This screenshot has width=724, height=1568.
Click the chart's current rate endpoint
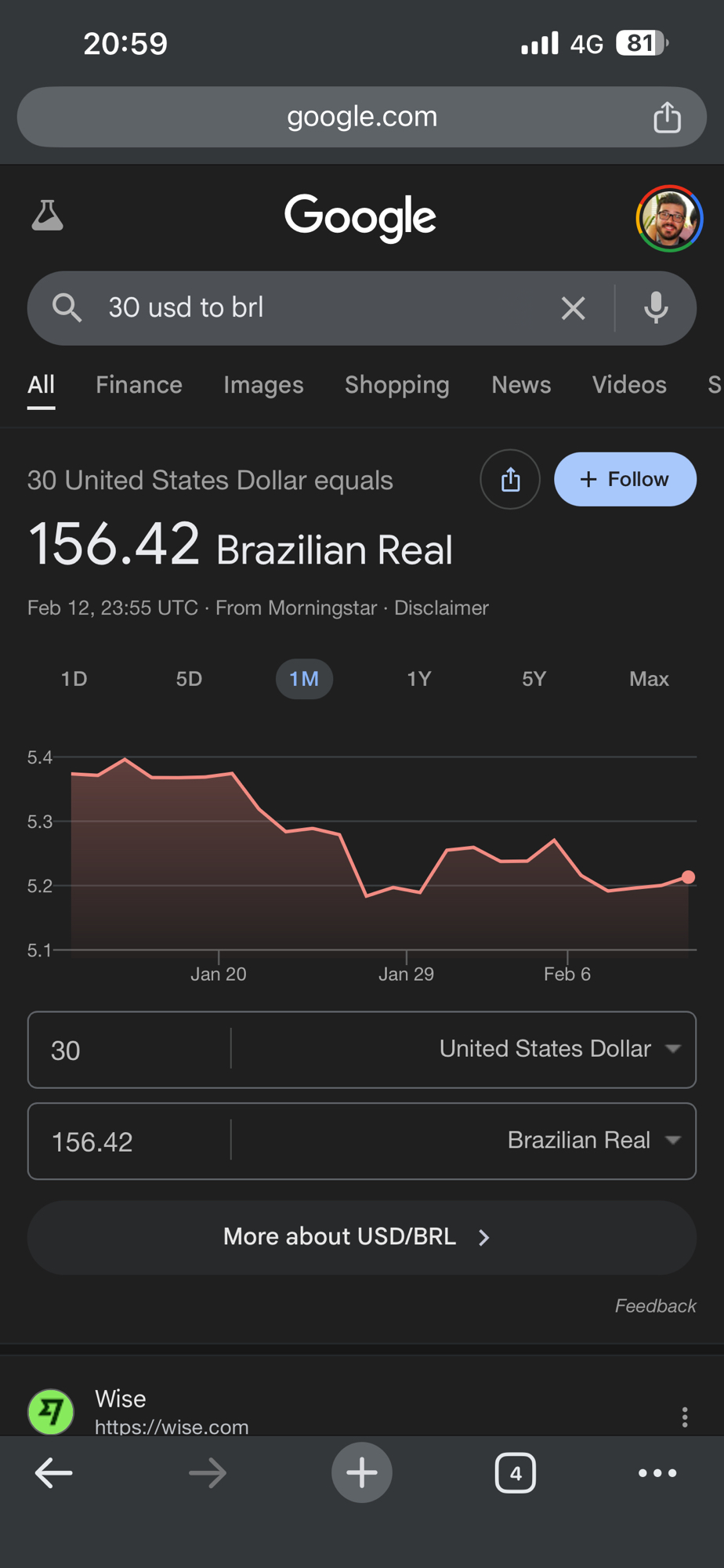pos(688,877)
